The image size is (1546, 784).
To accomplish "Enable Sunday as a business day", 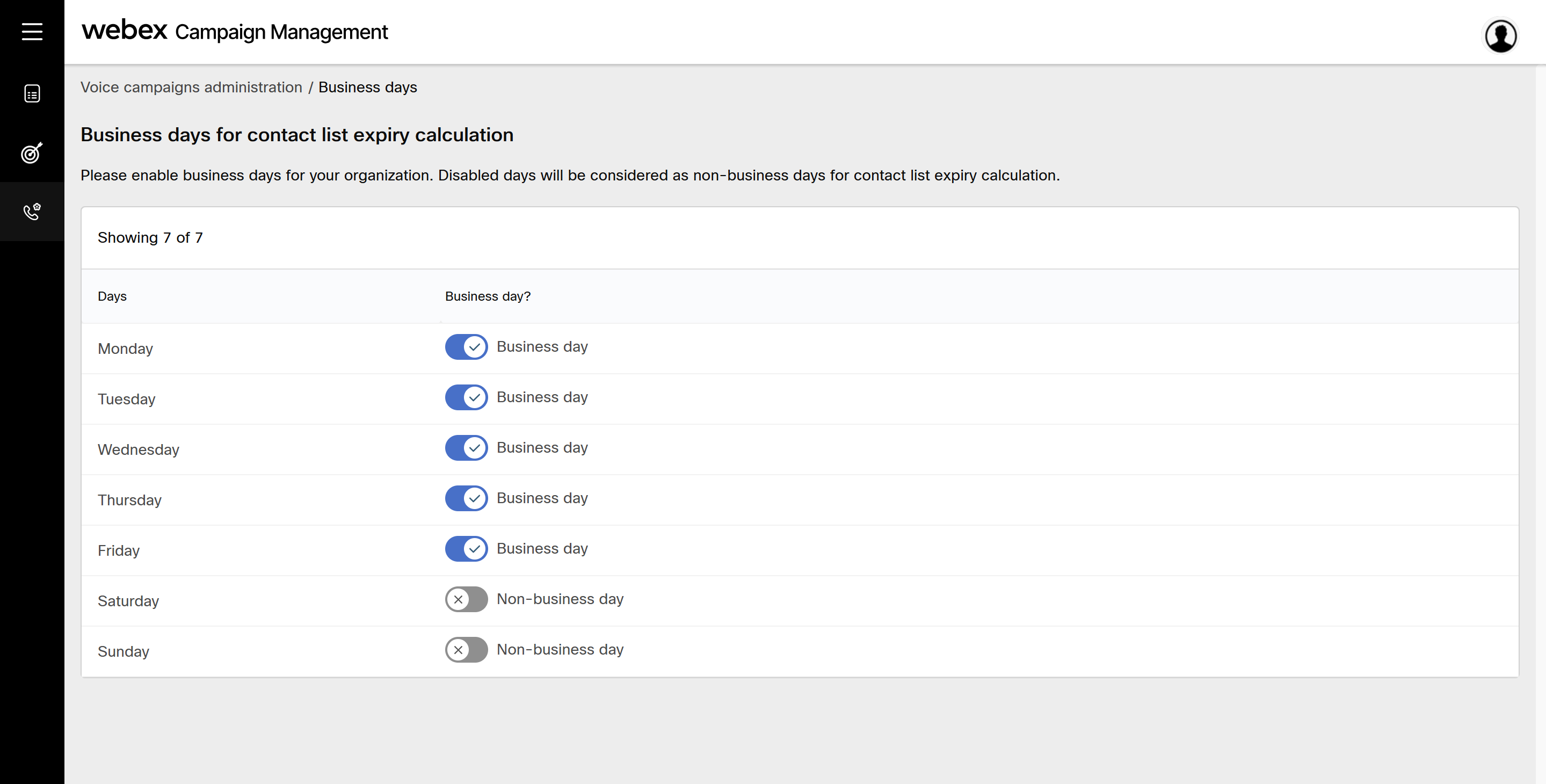I will pos(466,650).
